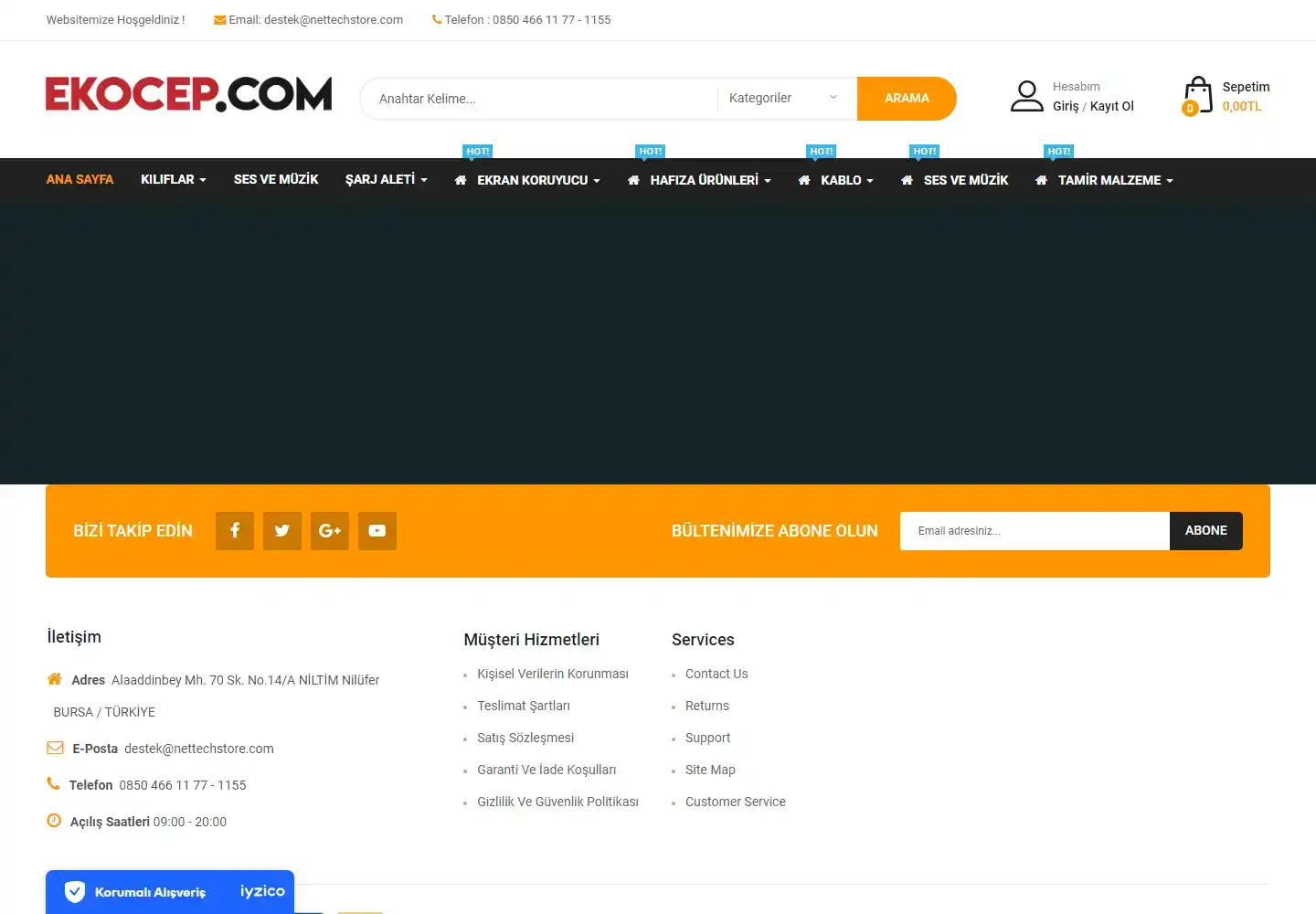Click the phone icon next to footer Telefon
1316x914 pixels.
click(53, 783)
